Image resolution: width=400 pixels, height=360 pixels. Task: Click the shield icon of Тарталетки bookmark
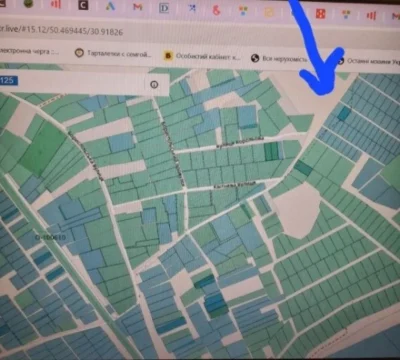pos(79,53)
